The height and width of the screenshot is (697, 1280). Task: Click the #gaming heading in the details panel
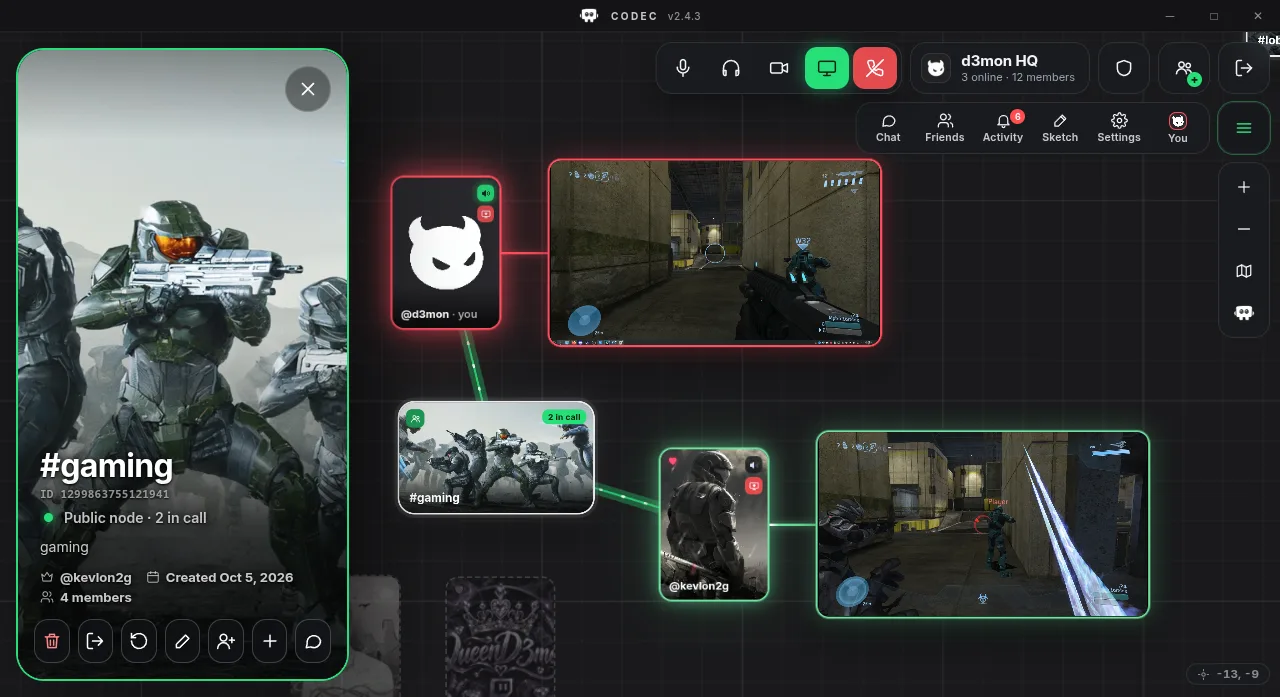click(106, 466)
